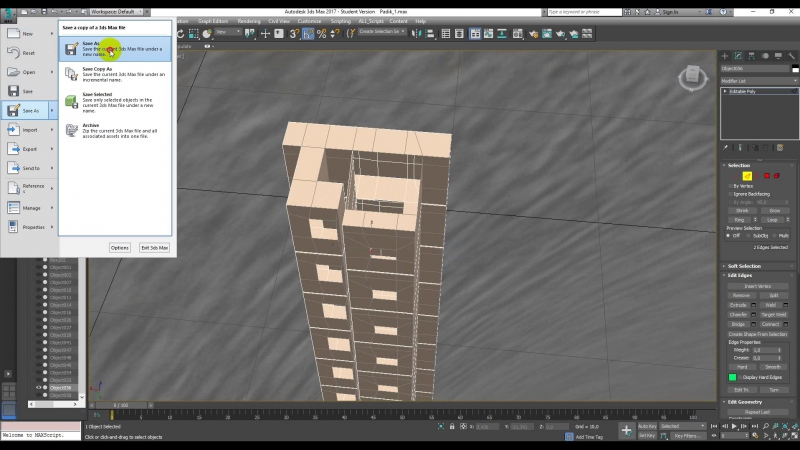Viewport: 800px width, 450px height.
Task: Click the Spinner Snap toggle icon
Action: 335,34
